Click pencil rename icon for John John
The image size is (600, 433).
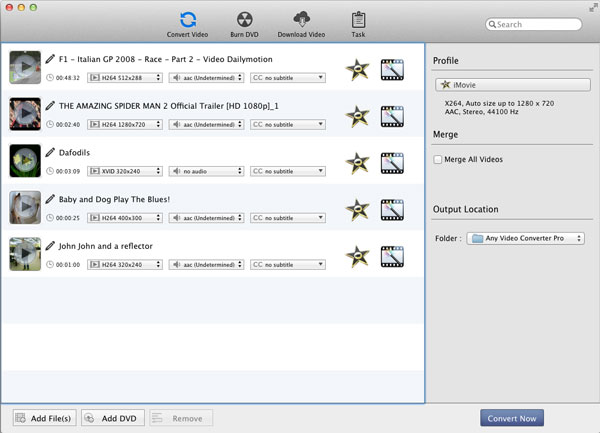pyautogui.click(x=50, y=246)
